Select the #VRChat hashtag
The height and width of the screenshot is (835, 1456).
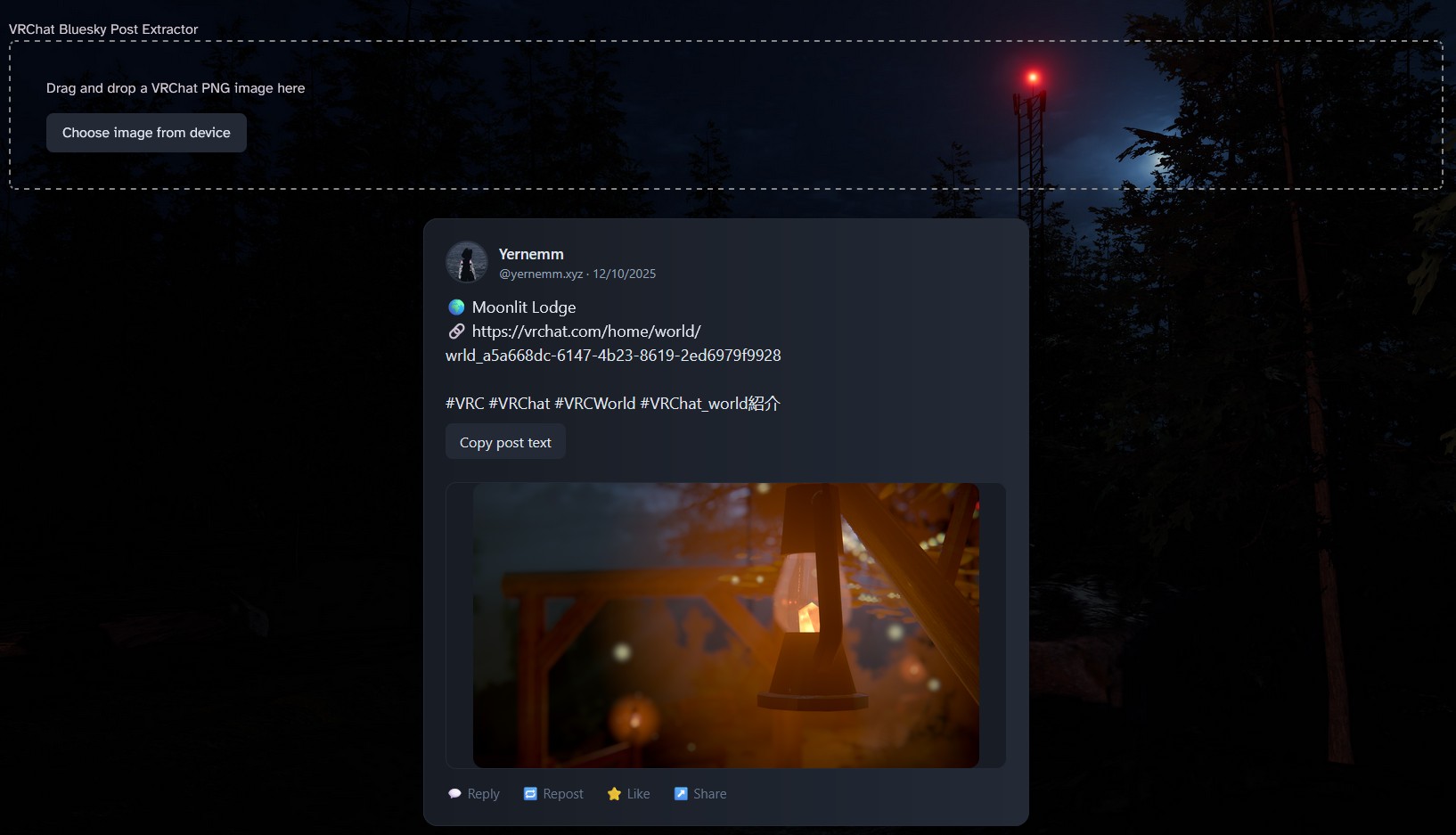(519, 404)
